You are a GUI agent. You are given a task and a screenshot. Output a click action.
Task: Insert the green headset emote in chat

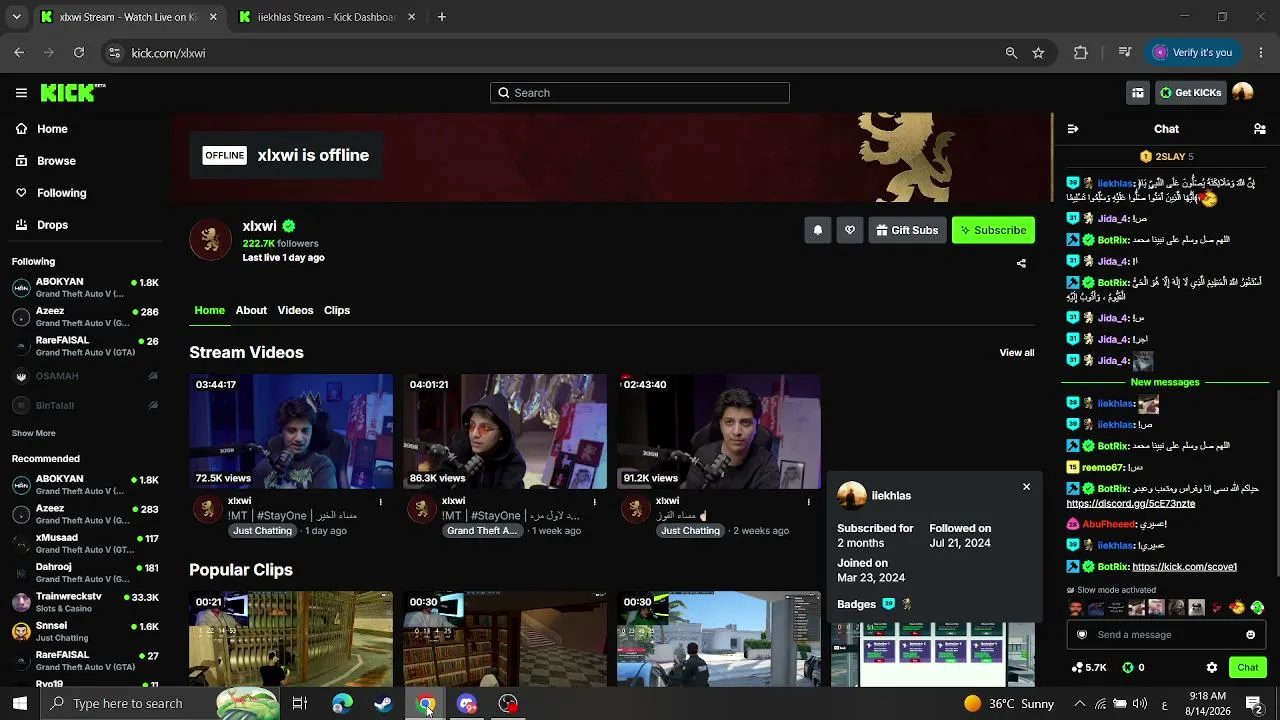pos(1257,608)
